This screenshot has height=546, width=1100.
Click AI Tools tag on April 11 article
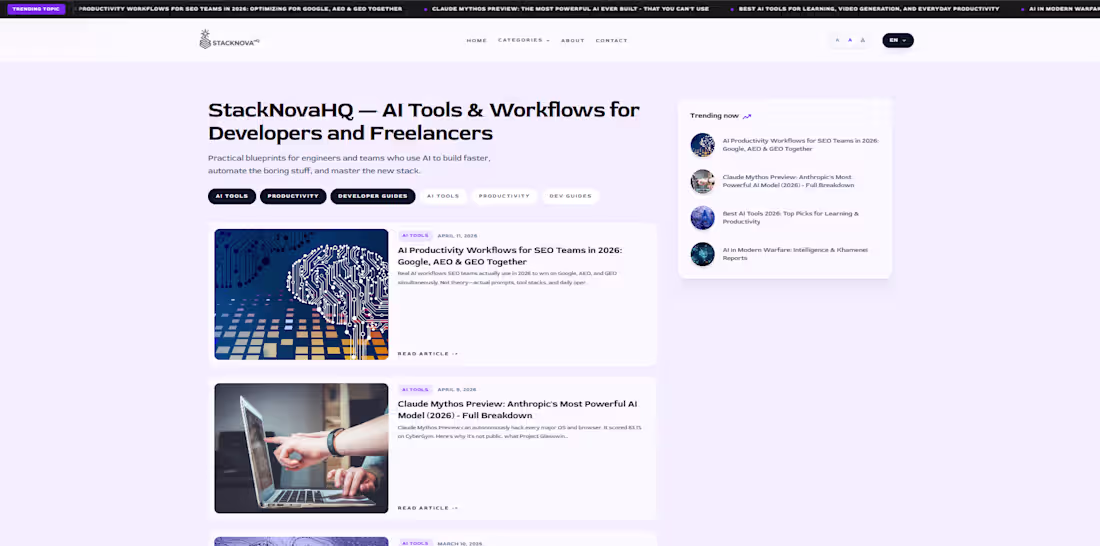pos(415,236)
